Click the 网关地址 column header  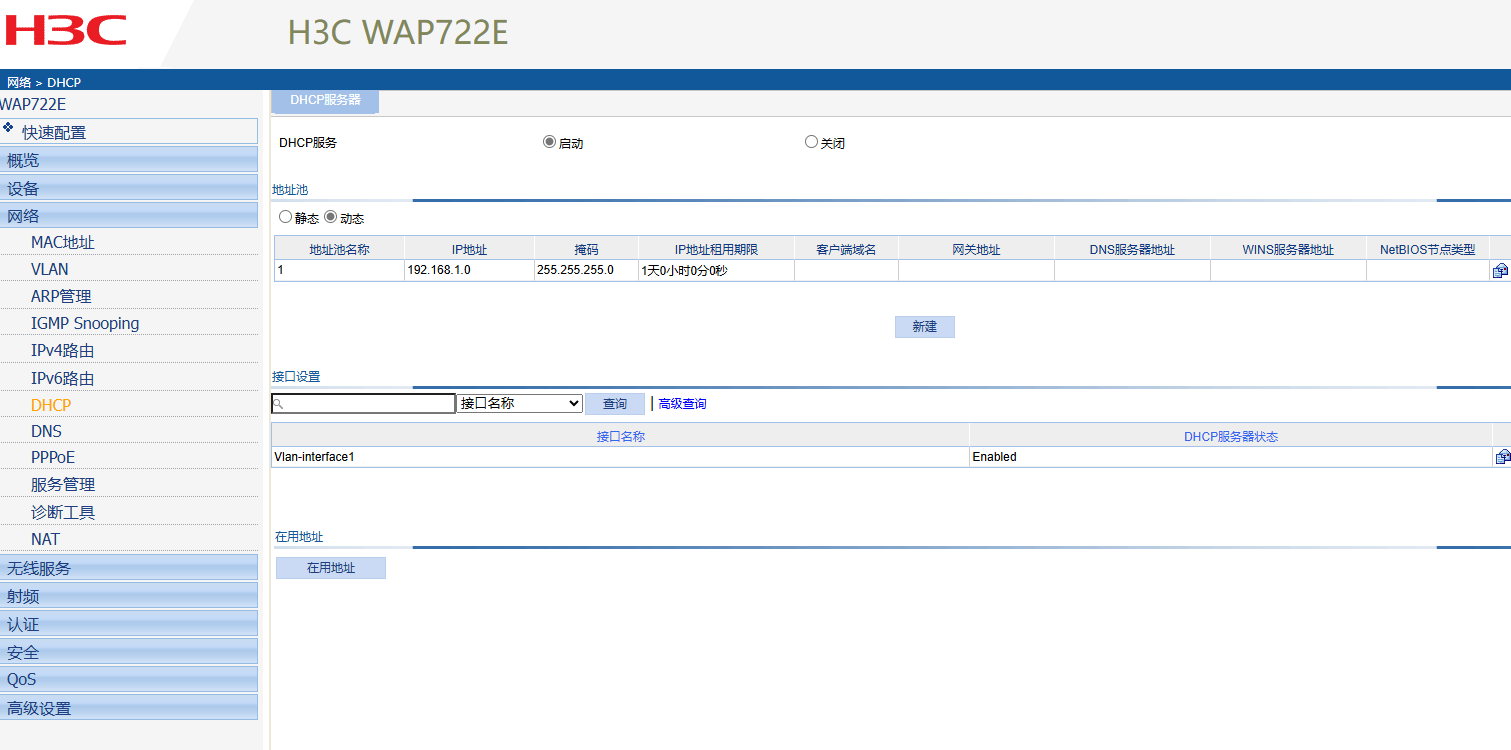tap(976, 249)
